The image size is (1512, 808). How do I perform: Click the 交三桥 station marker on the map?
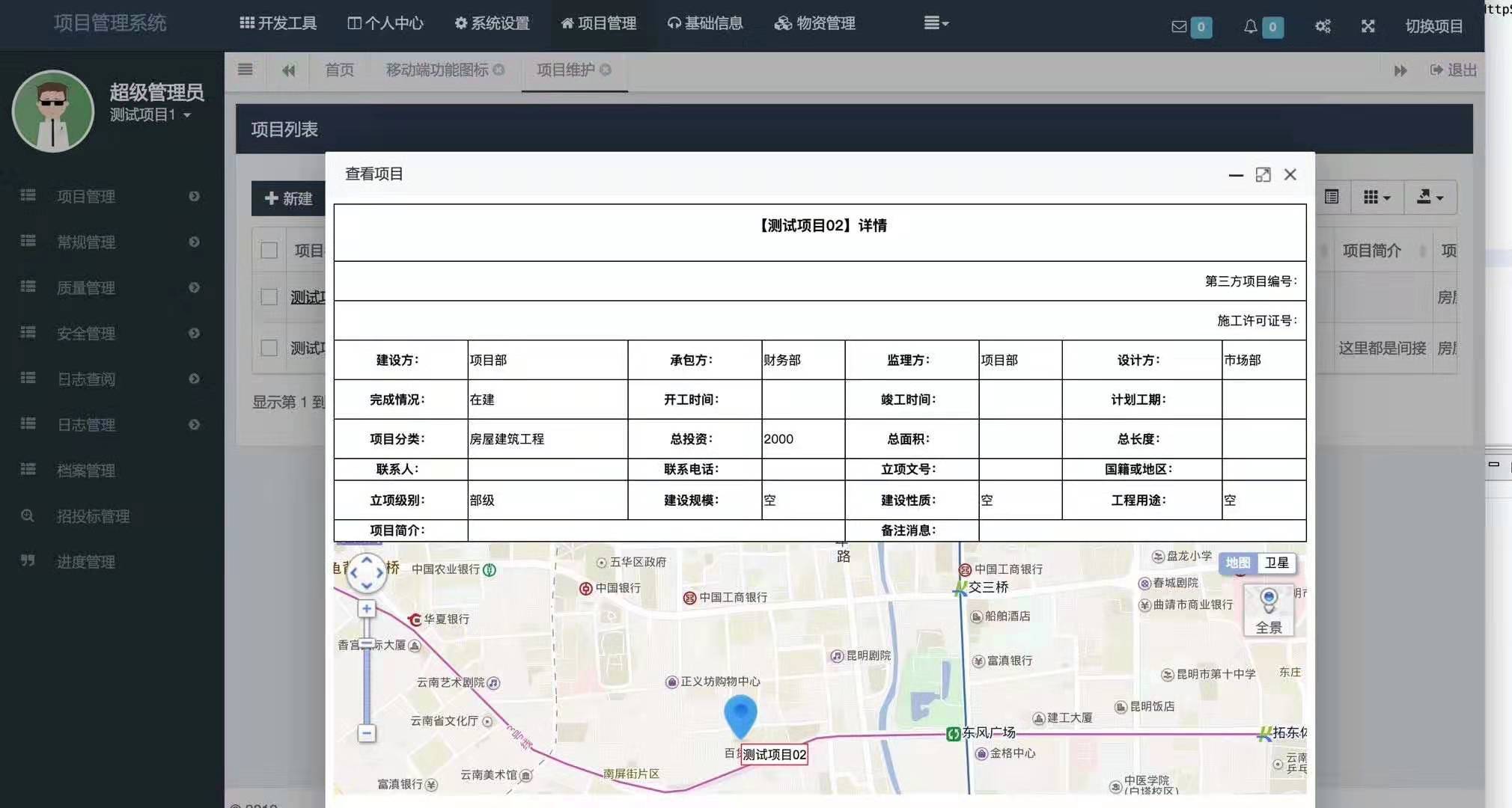point(959,589)
